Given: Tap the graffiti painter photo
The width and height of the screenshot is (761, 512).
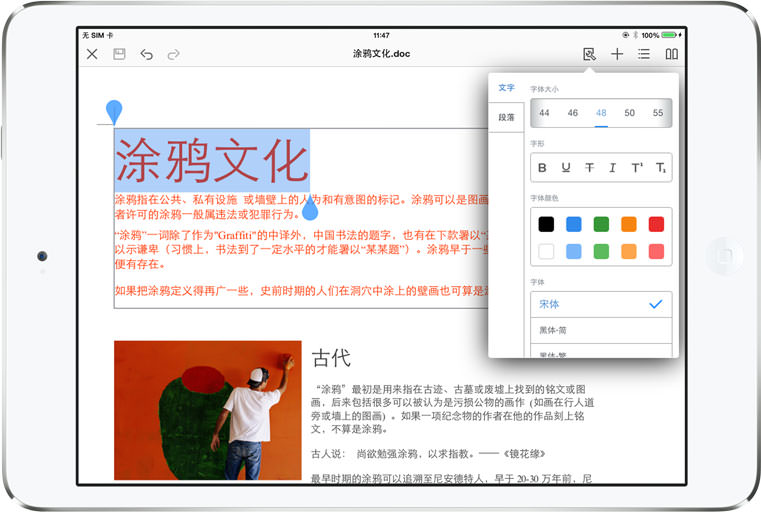Looking at the screenshot, I should click(x=207, y=410).
